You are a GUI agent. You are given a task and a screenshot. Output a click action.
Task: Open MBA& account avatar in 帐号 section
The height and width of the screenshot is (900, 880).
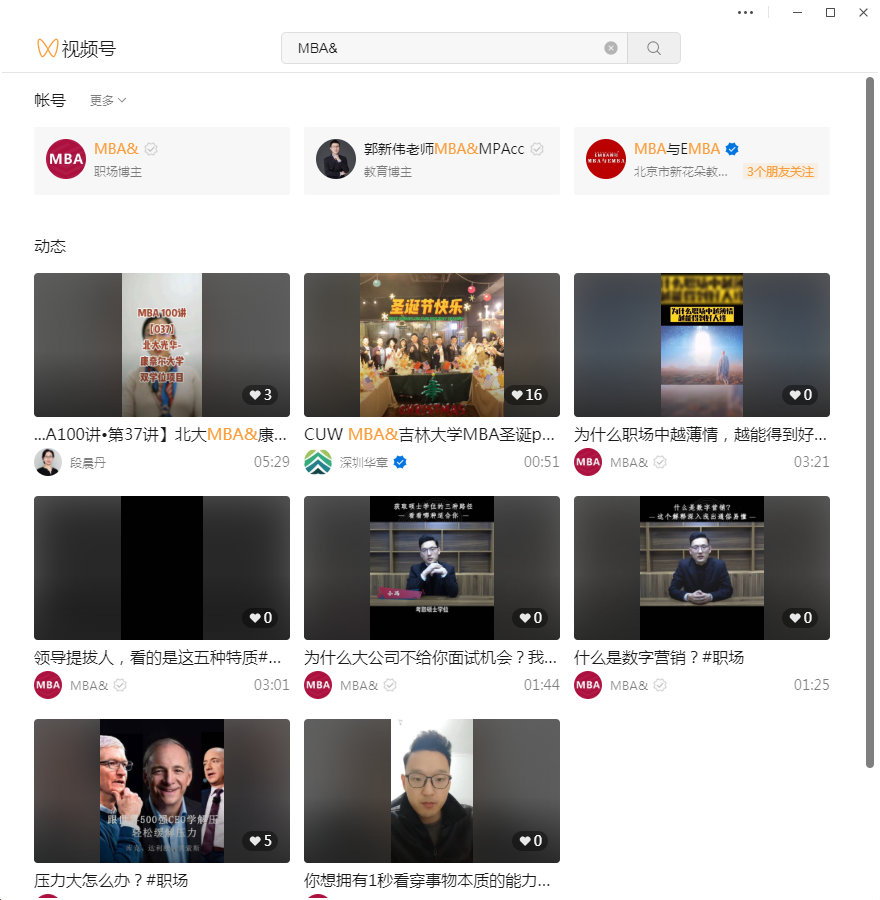pyautogui.click(x=66, y=159)
